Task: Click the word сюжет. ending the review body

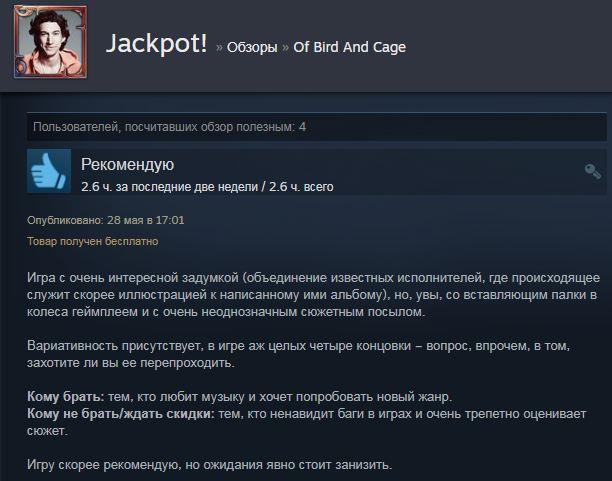Action: coord(47,431)
